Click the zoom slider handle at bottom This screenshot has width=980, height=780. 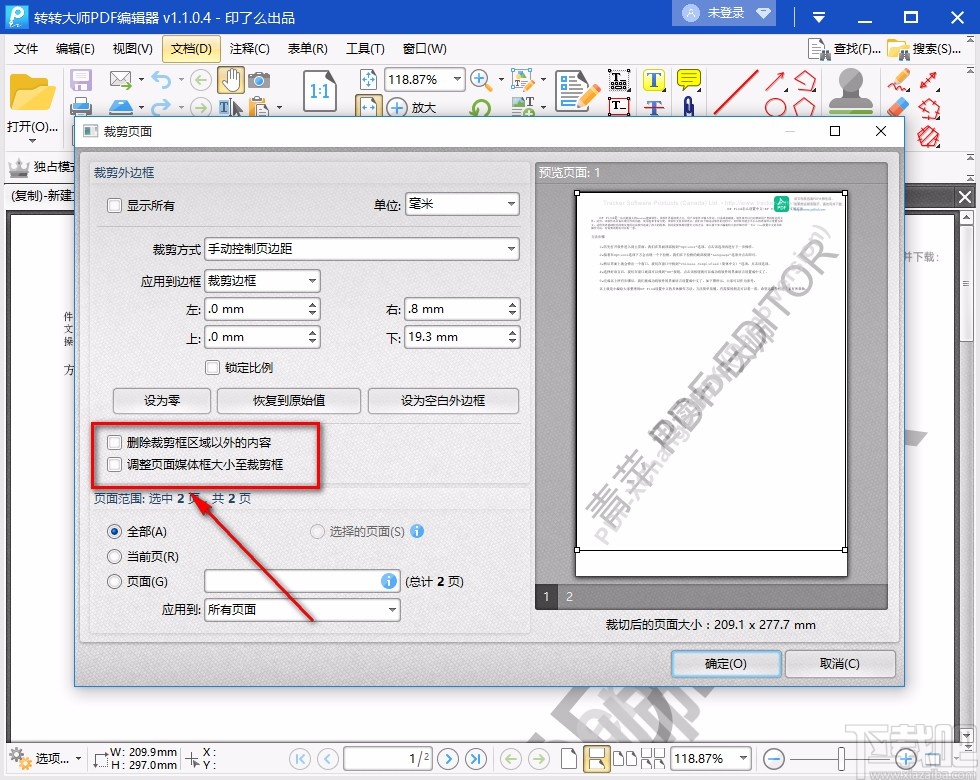841,759
